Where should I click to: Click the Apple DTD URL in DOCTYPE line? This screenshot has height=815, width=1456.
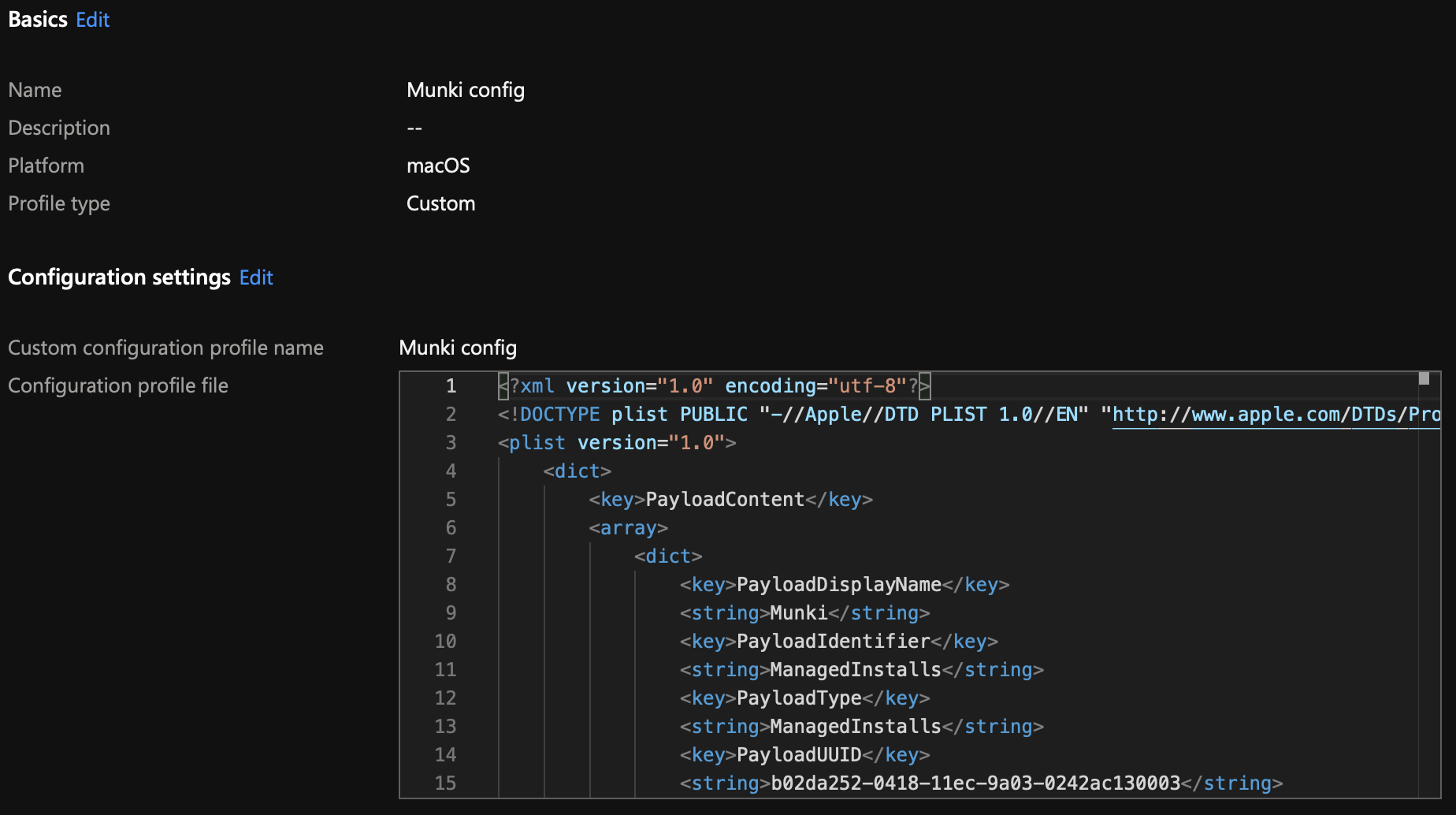pyautogui.click(x=1275, y=415)
